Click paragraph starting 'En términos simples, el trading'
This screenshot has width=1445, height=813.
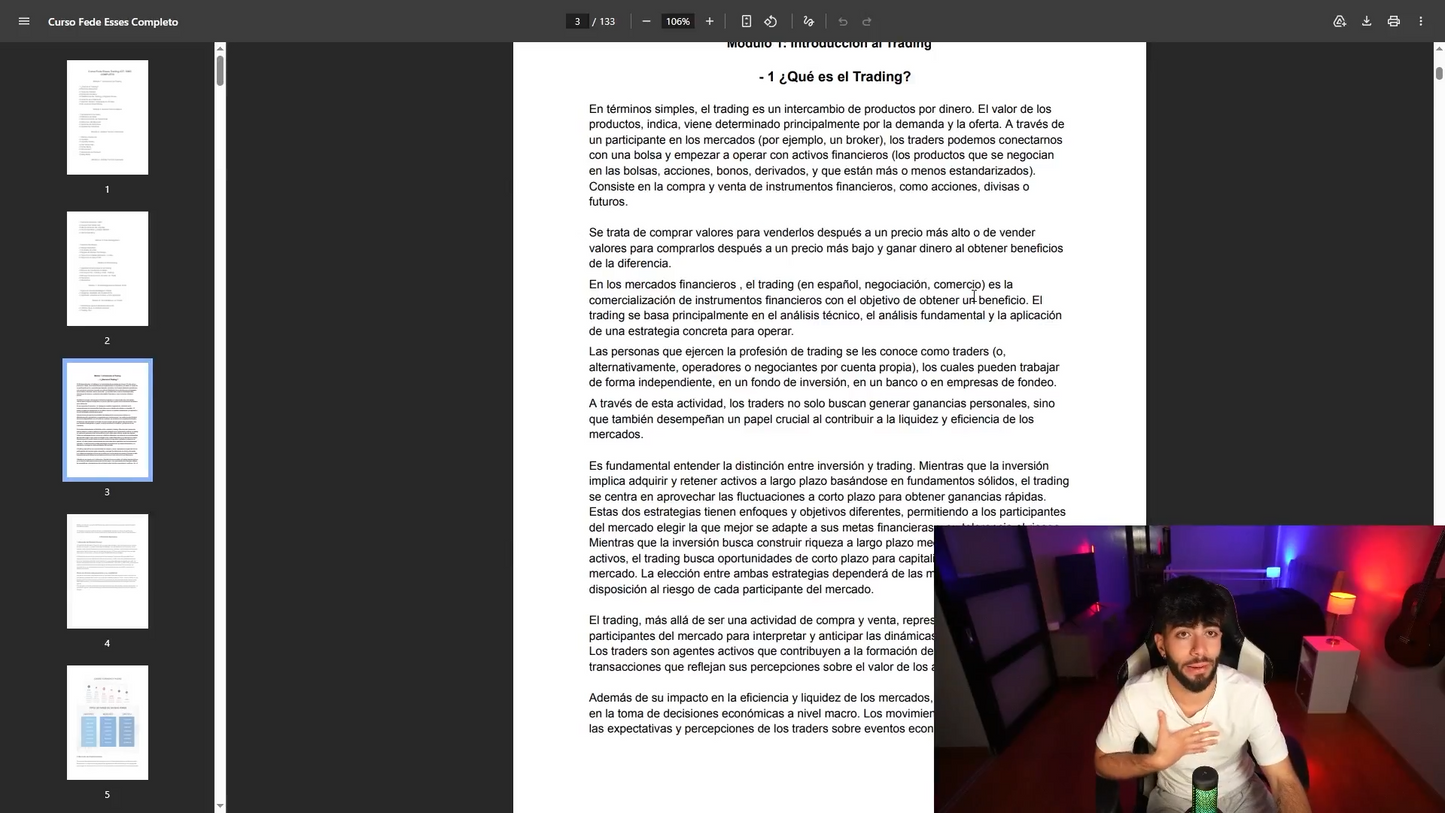(828, 155)
